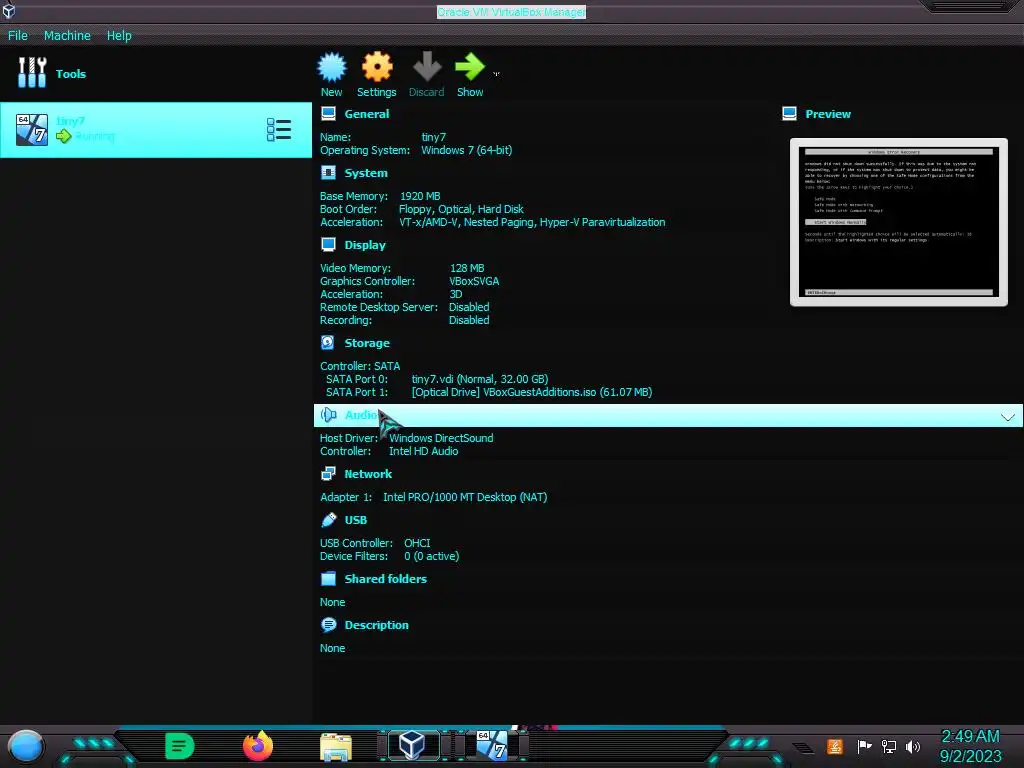Click the Shared folders section icon
The image size is (1024, 768).
pyautogui.click(x=328, y=579)
